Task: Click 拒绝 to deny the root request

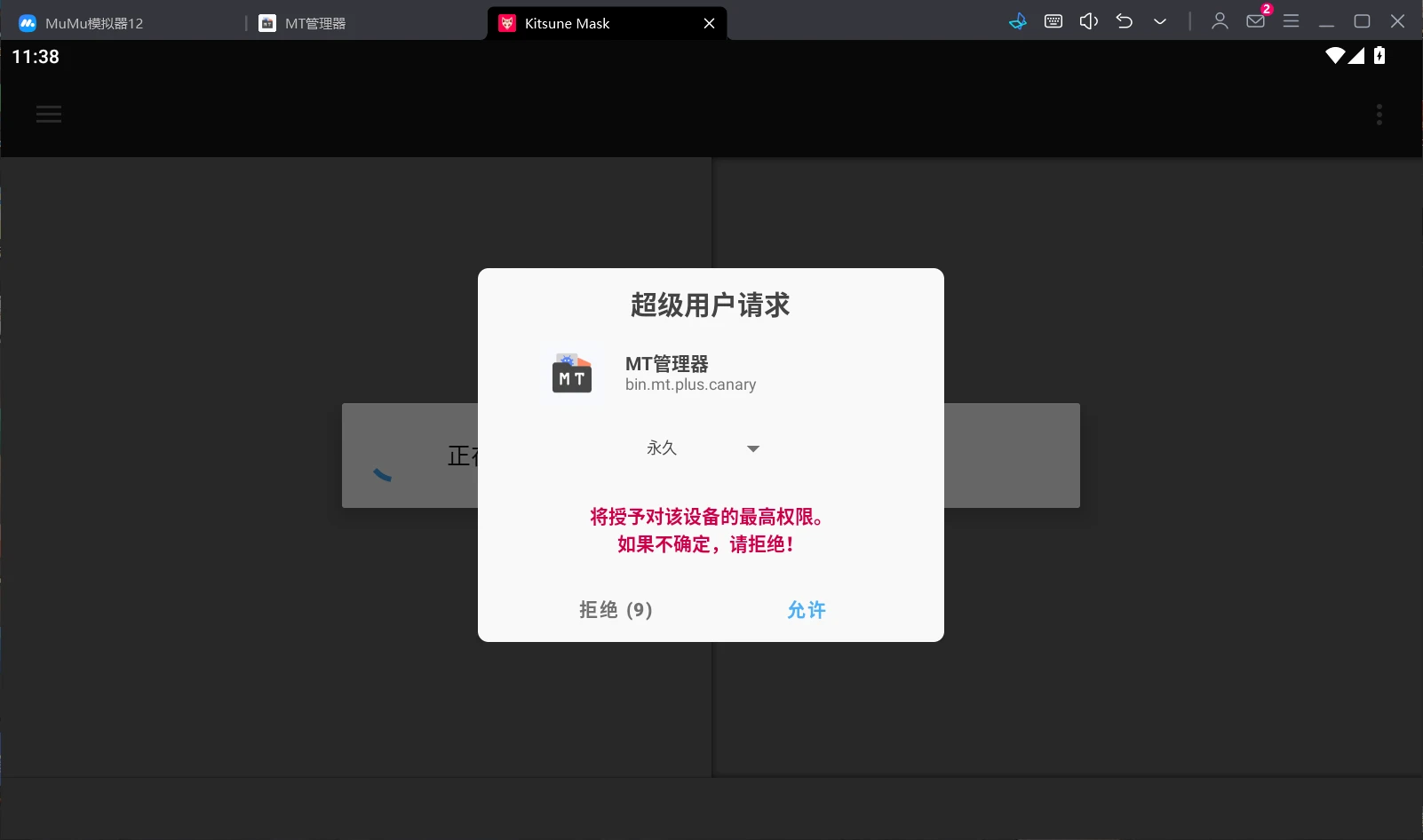Action: (615, 610)
